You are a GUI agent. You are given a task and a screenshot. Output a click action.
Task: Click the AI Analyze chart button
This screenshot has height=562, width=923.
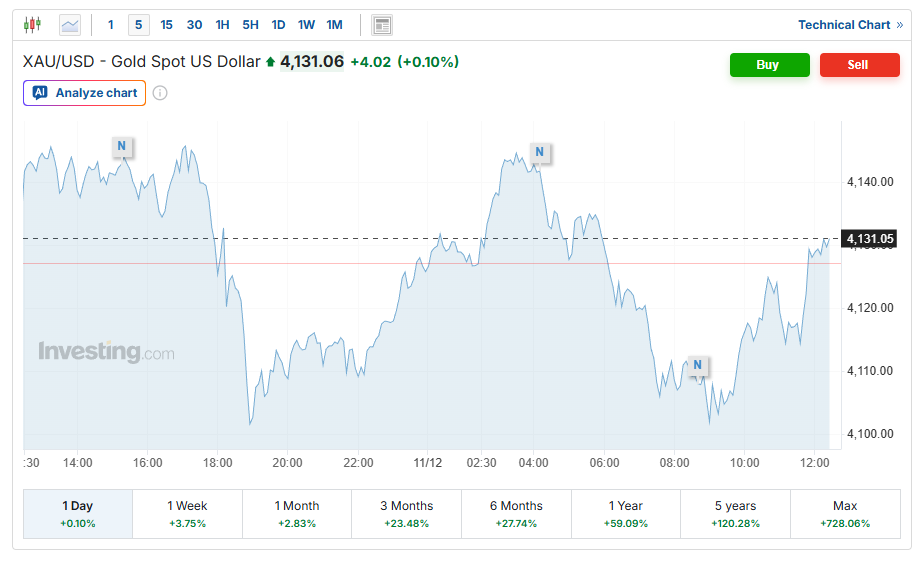point(85,93)
